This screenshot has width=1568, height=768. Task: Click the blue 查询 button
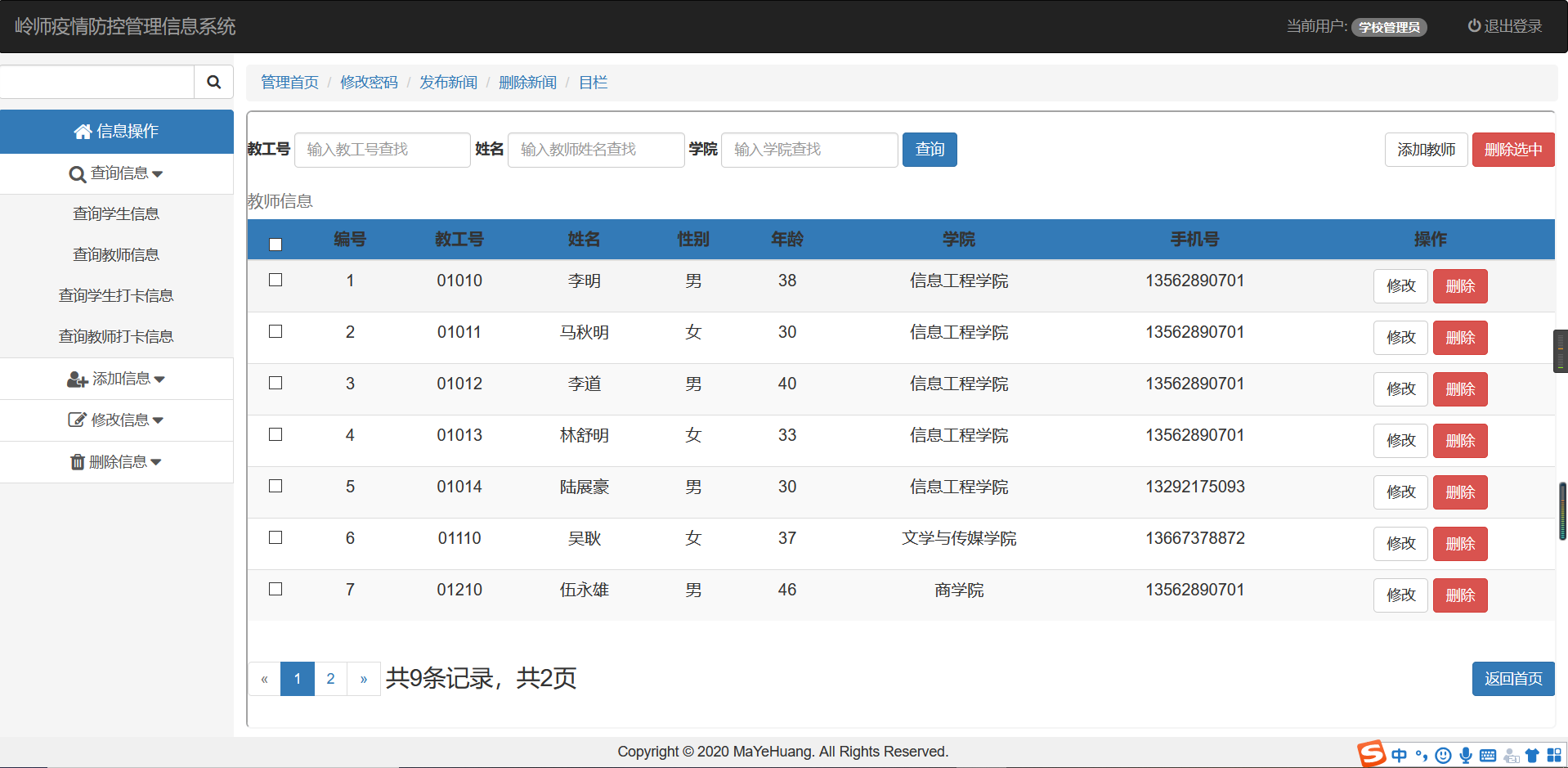pyautogui.click(x=930, y=150)
